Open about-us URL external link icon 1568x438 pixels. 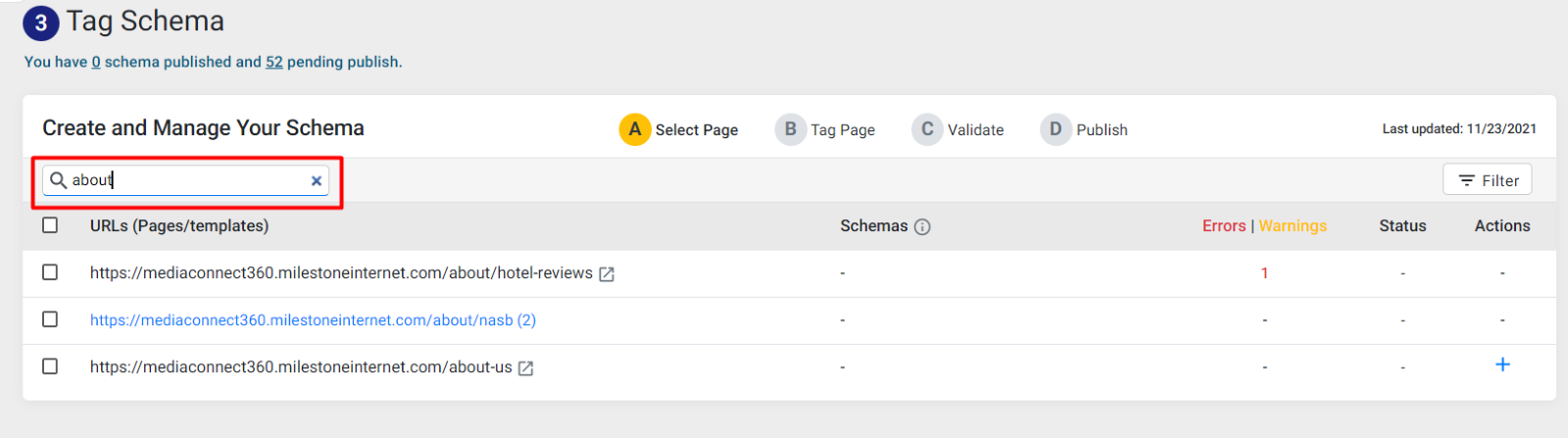point(525,368)
